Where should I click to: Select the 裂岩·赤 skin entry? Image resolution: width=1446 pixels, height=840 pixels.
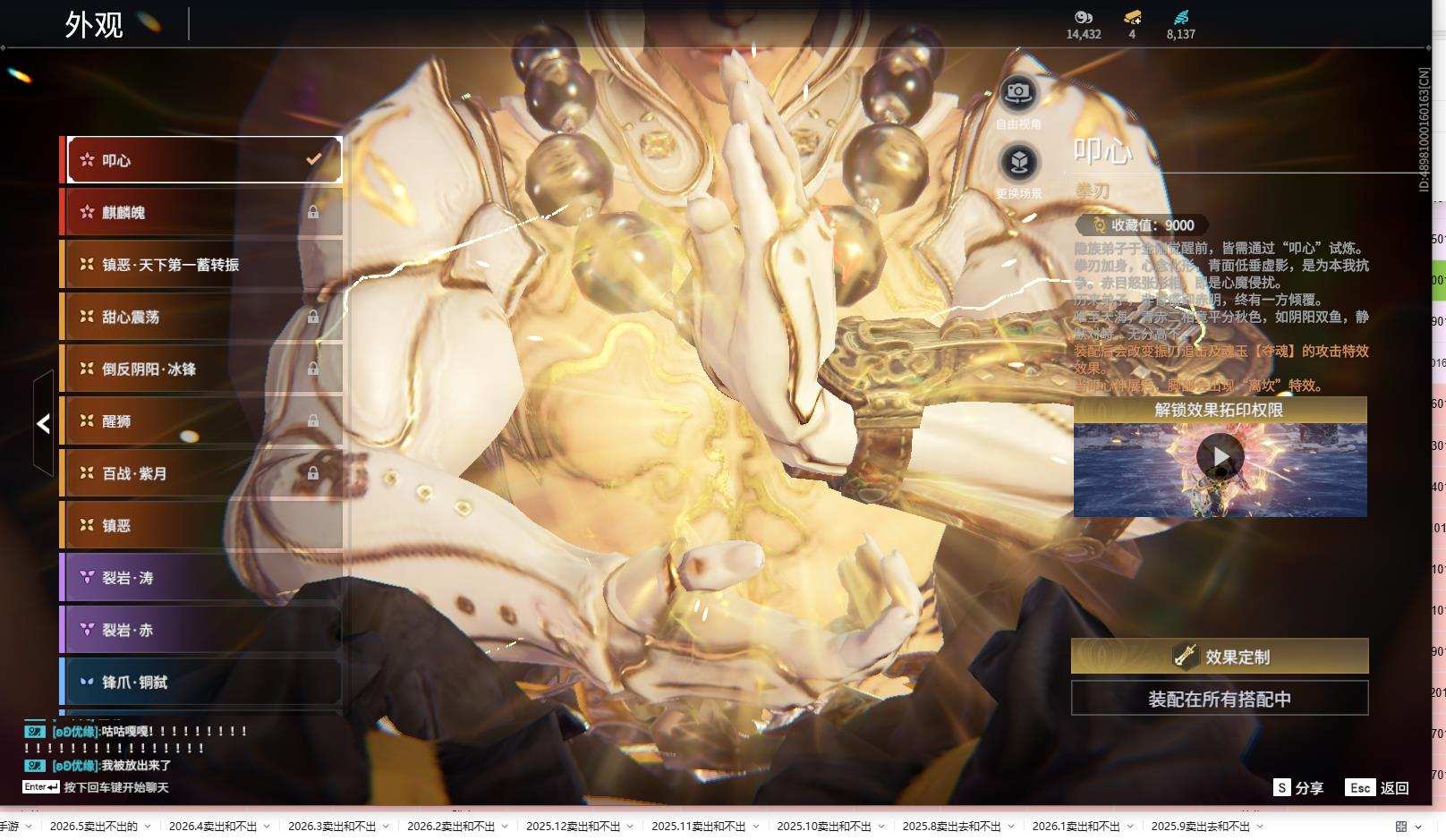201,630
